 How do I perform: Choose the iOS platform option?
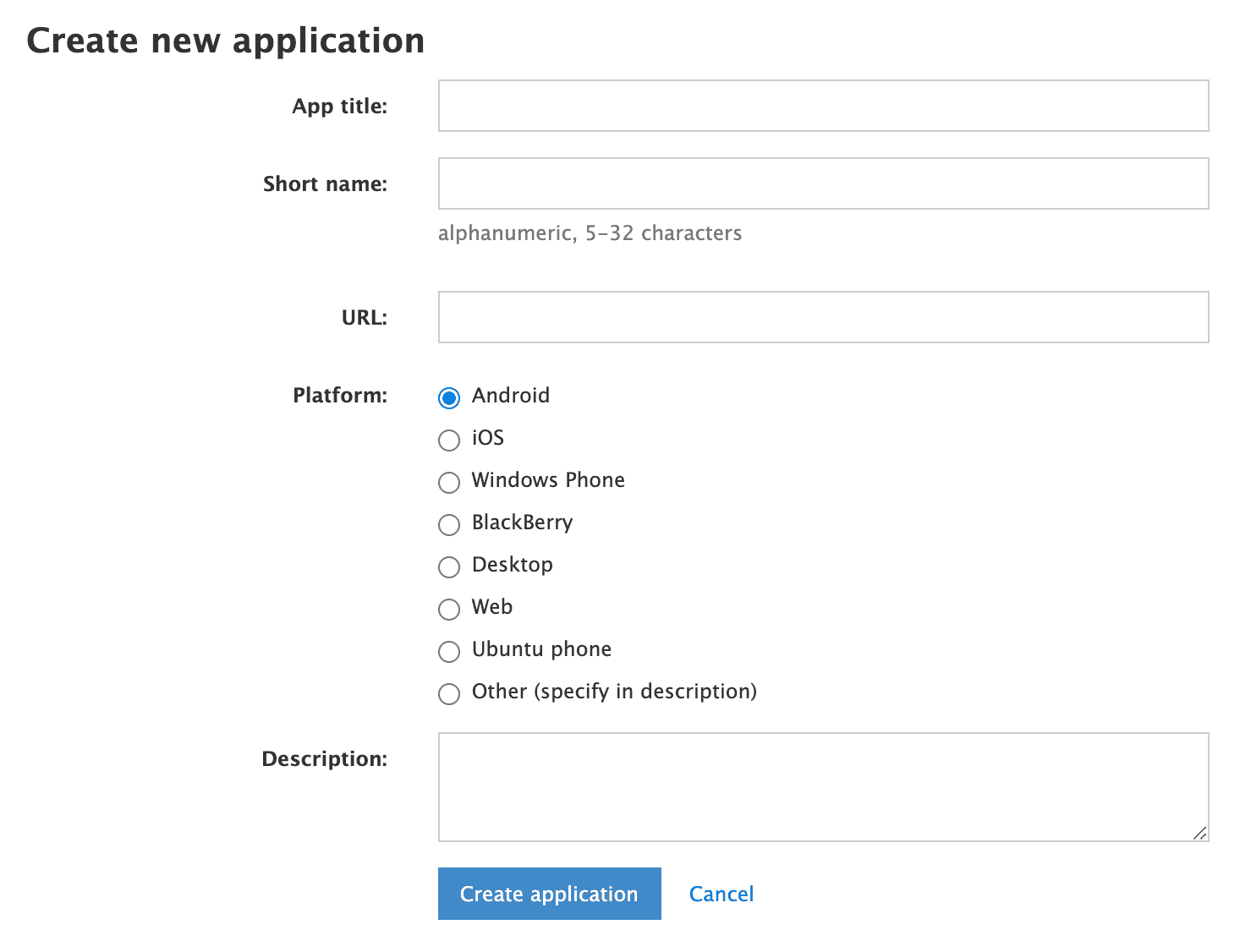tap(449, 440)
